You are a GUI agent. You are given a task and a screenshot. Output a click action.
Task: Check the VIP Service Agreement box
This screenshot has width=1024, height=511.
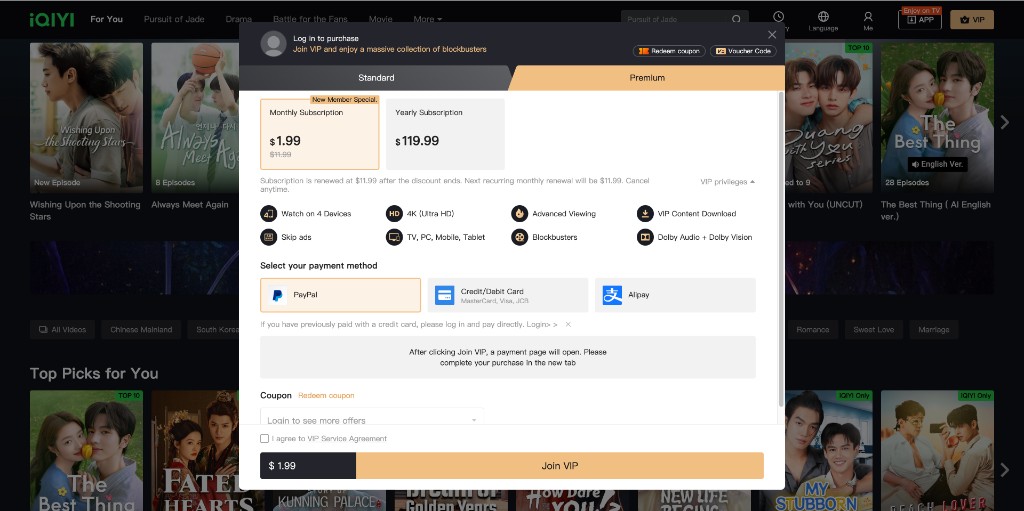[264, 438]
